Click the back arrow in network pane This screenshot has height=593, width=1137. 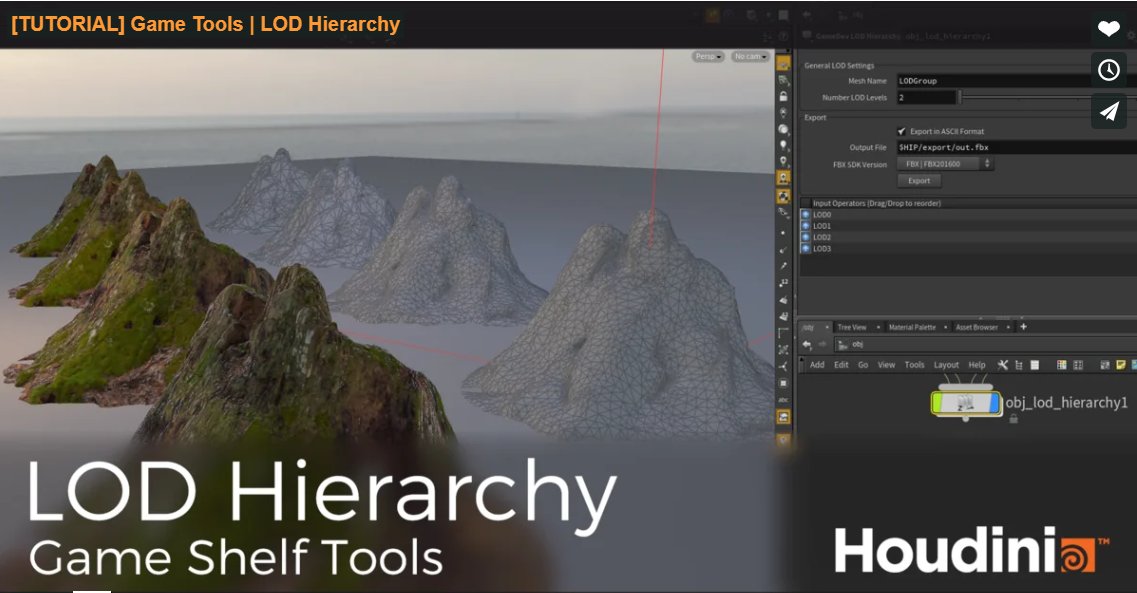point(807,344)
